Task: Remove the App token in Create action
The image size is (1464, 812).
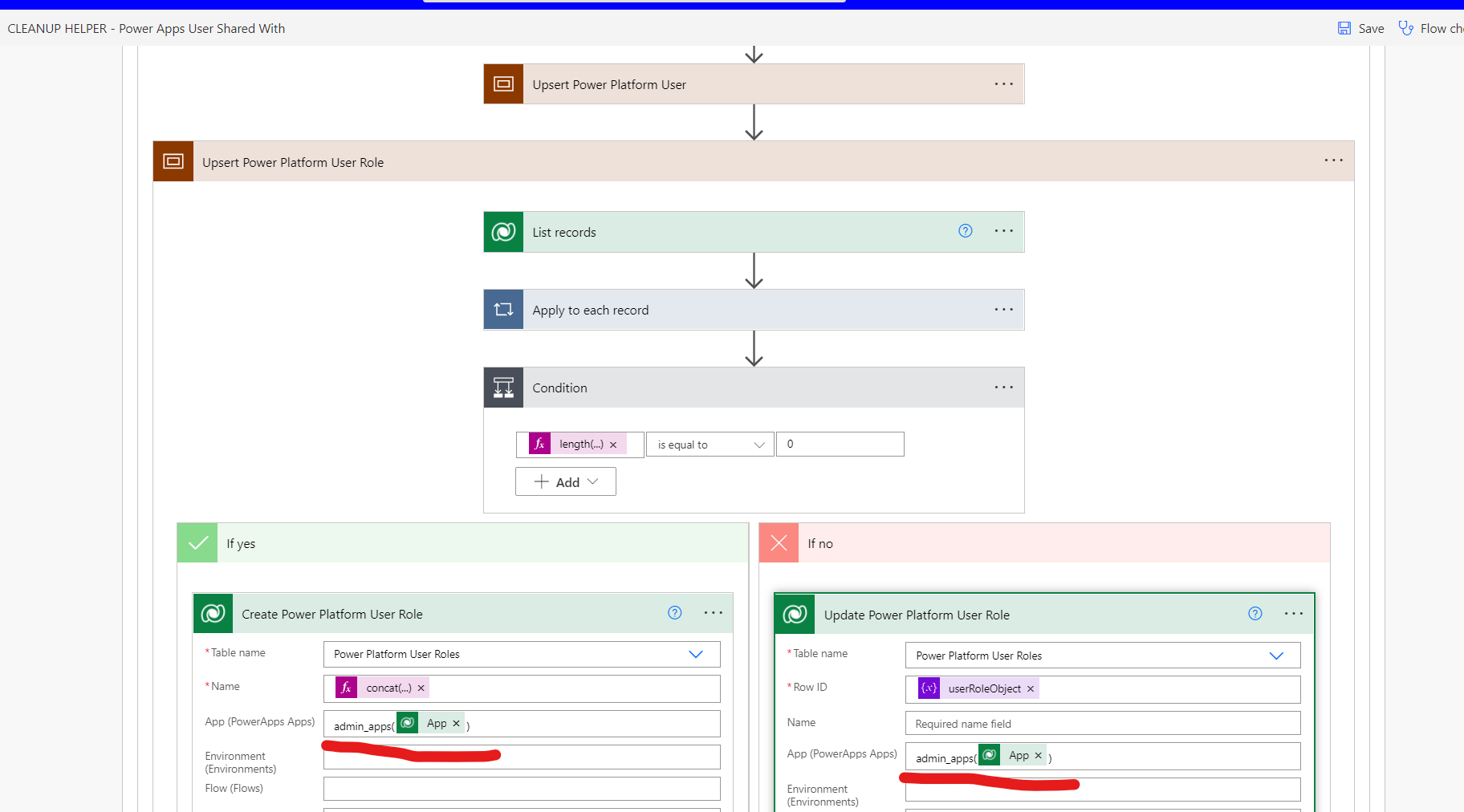Action: pos(455,723)
